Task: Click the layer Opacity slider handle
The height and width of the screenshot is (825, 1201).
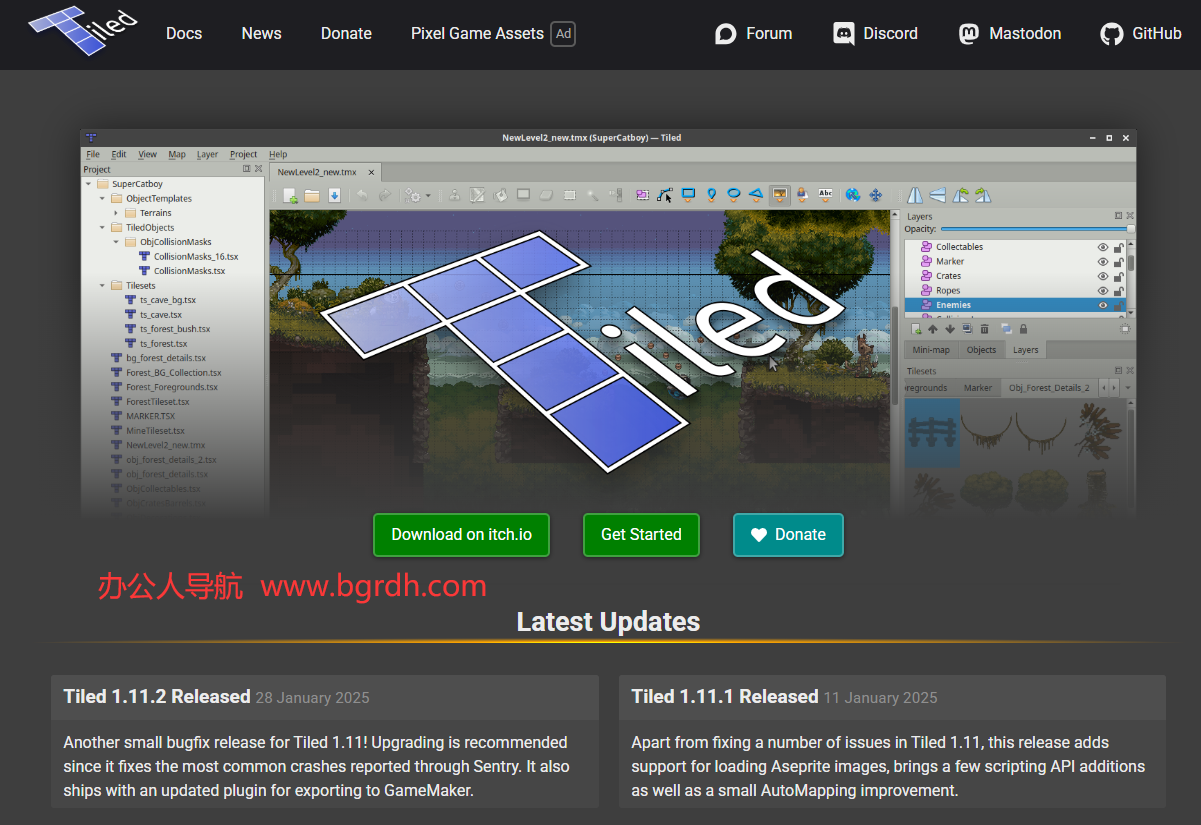Action: [x=1130, y=229]
